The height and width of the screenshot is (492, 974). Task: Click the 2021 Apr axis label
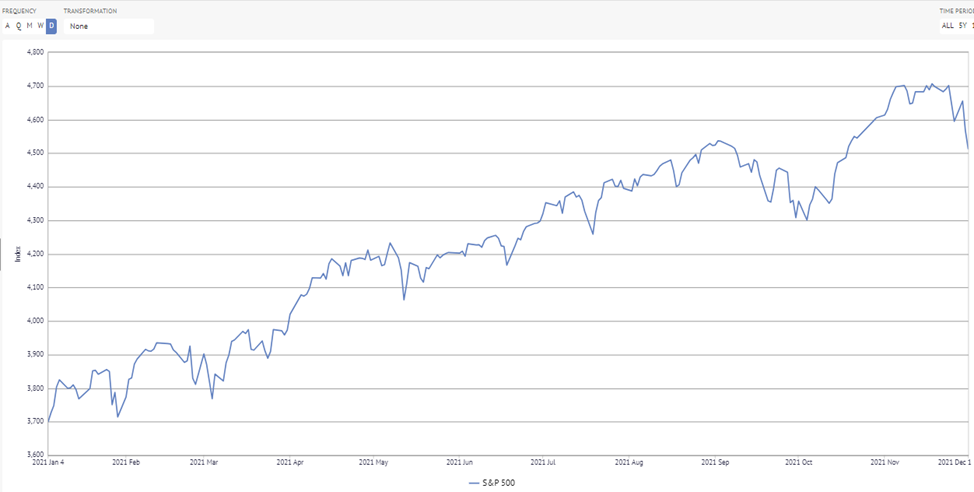click(290, 463)
